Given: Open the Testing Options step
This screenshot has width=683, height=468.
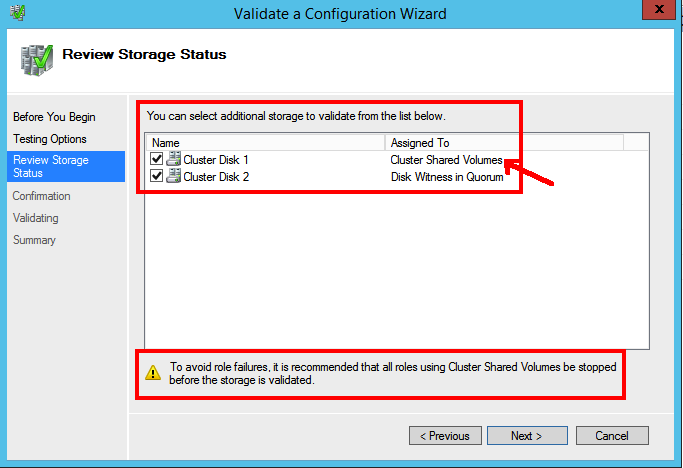Looking at the screenshot, I should (x=50, y=139).
